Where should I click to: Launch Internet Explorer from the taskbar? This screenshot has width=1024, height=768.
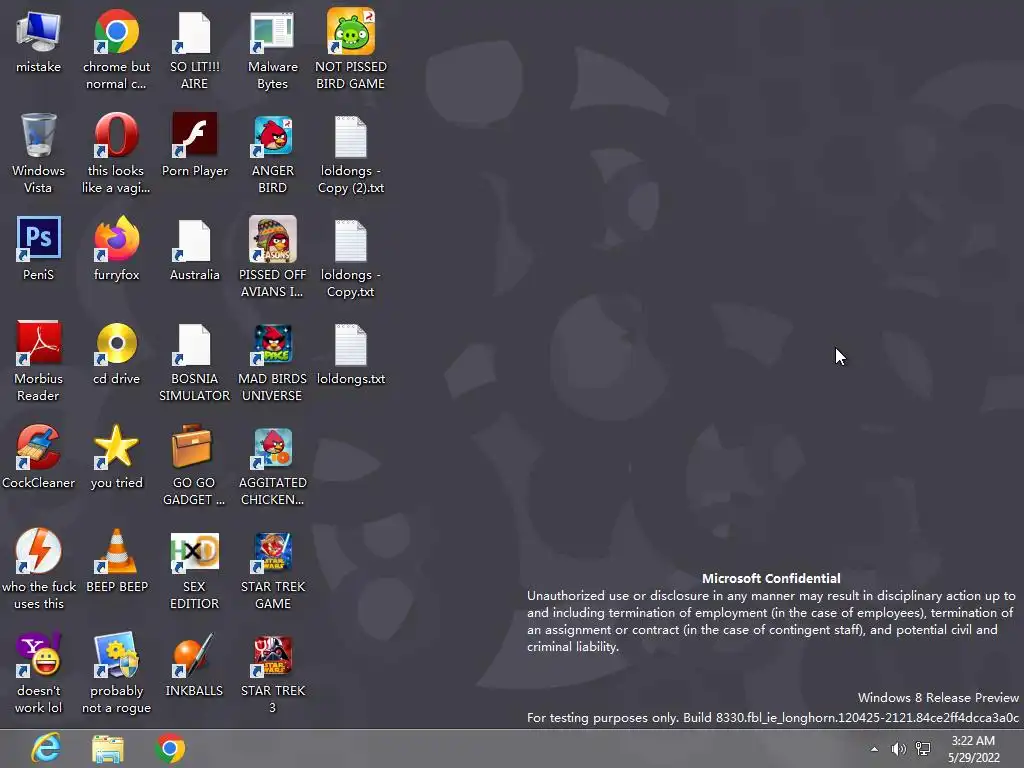46,748
